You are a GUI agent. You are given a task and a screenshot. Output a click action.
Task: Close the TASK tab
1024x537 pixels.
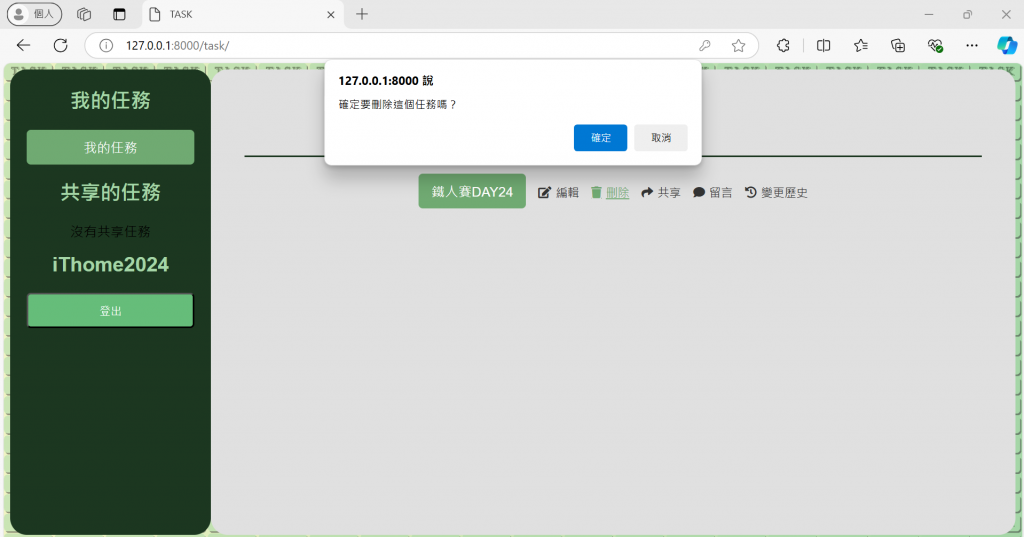coord(330,14)
